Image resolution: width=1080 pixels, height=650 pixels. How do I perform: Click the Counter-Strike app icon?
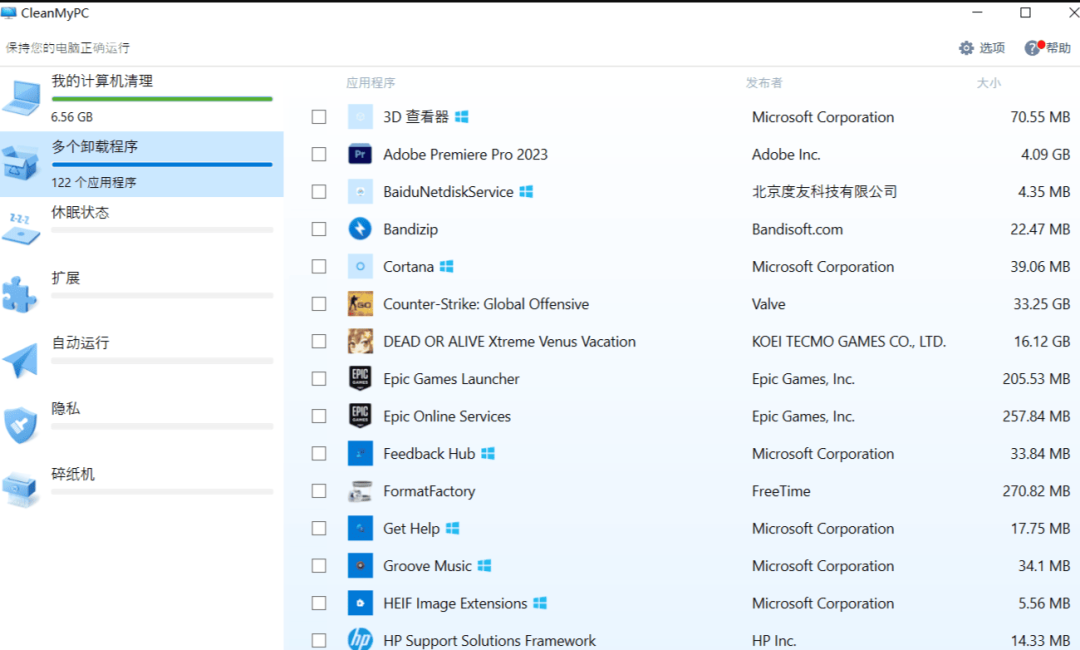pos(360,304)
